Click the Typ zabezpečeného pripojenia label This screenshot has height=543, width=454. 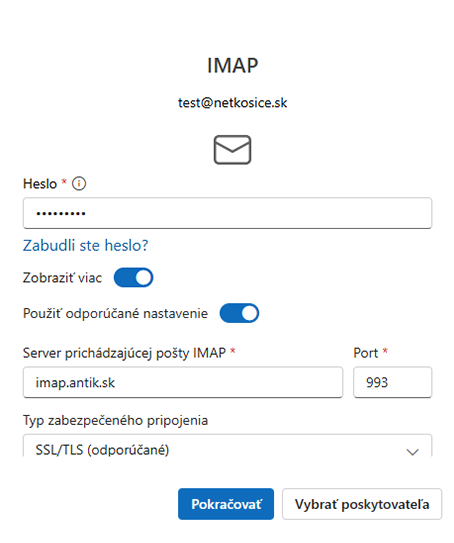(115, 420)
